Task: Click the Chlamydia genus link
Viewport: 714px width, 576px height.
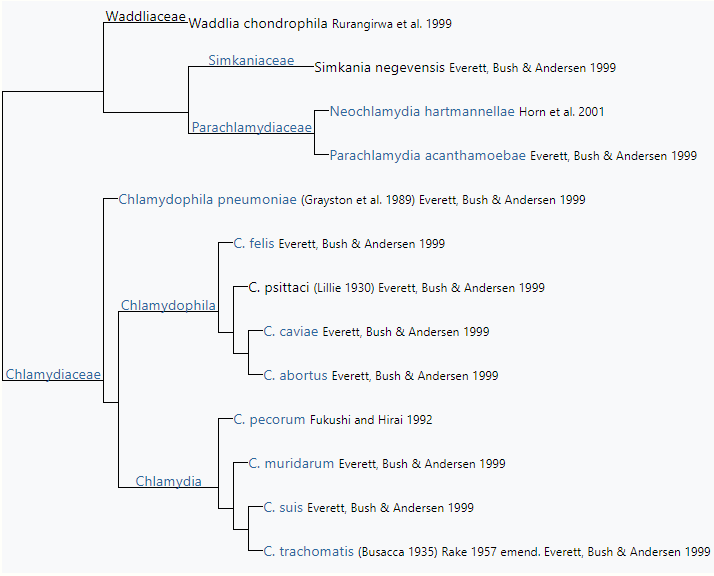Action: coord(168,481)
